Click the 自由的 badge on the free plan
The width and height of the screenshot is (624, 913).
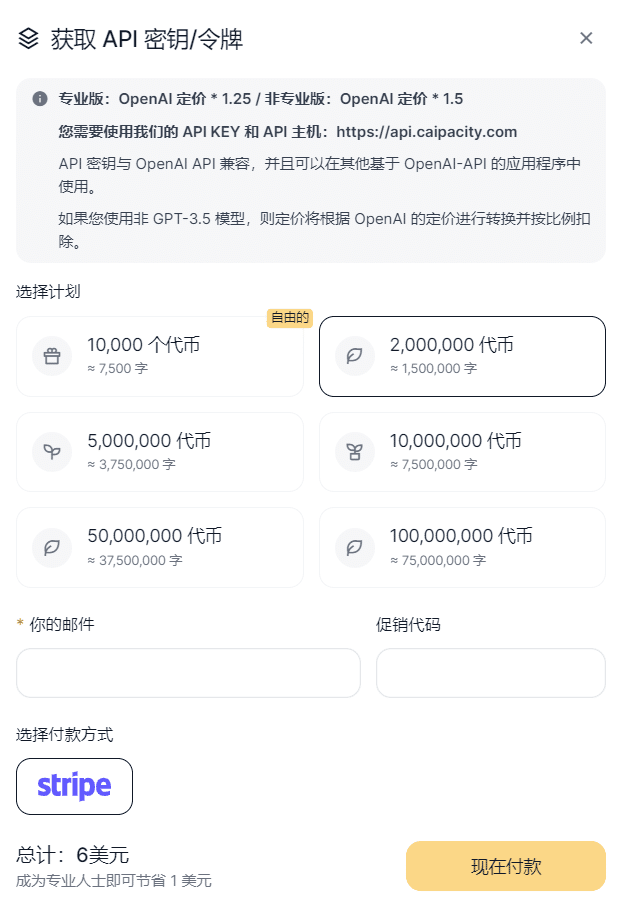tap(289, 318)
